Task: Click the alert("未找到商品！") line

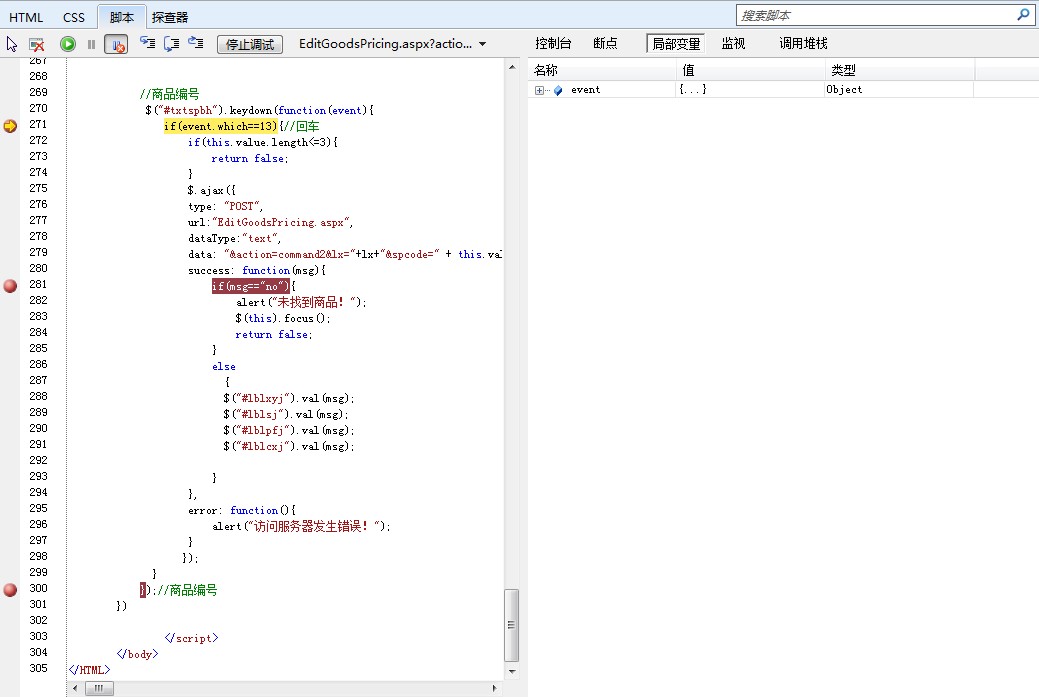Action: [x=301, y=303]
